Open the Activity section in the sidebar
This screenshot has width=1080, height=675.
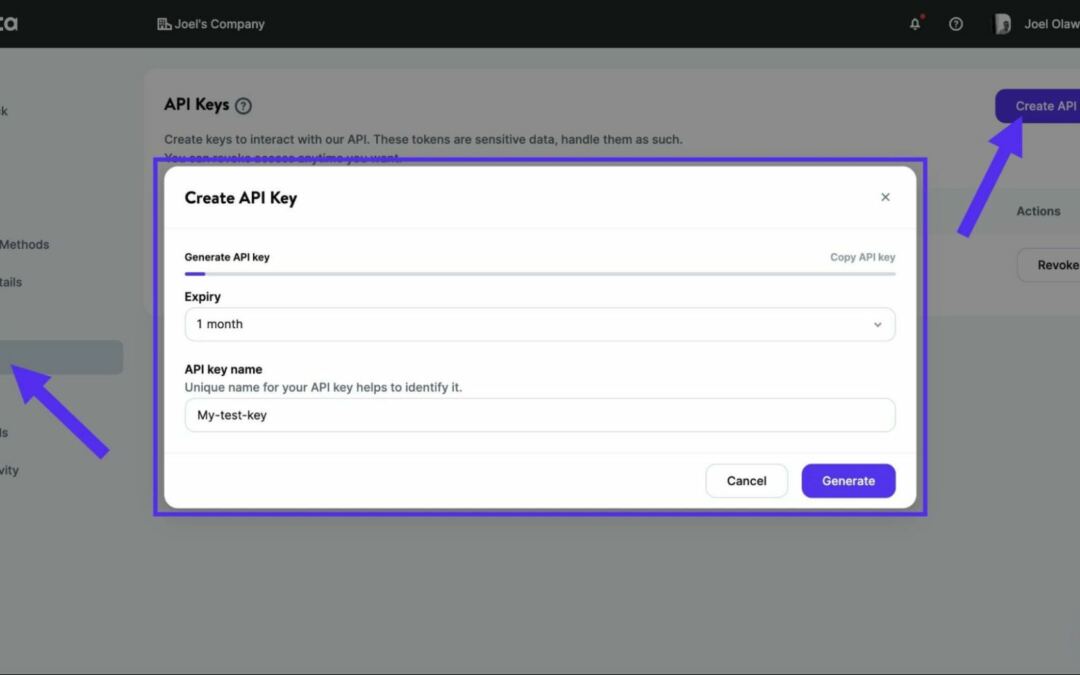click(10, 470)
